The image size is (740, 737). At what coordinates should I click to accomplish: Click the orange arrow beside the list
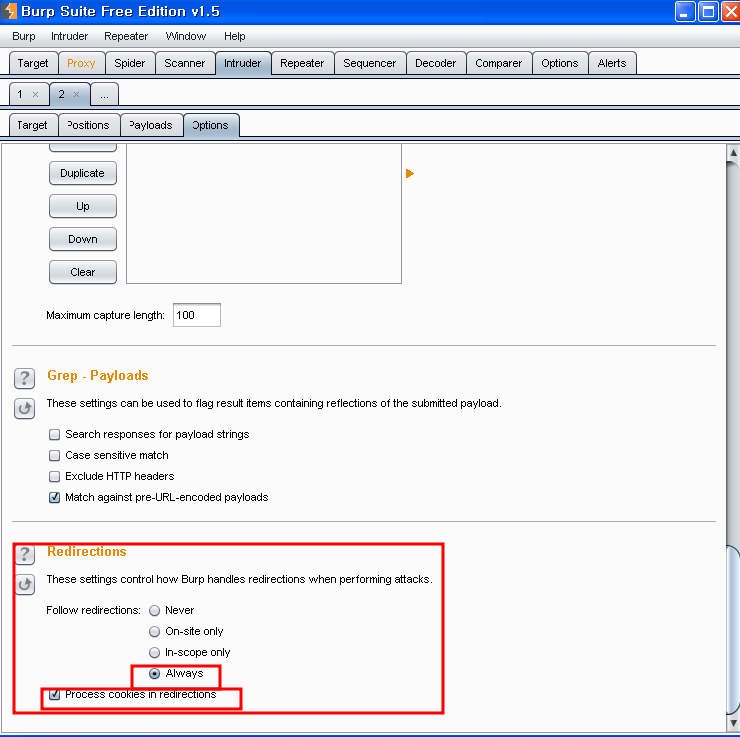tap(410, 174)
